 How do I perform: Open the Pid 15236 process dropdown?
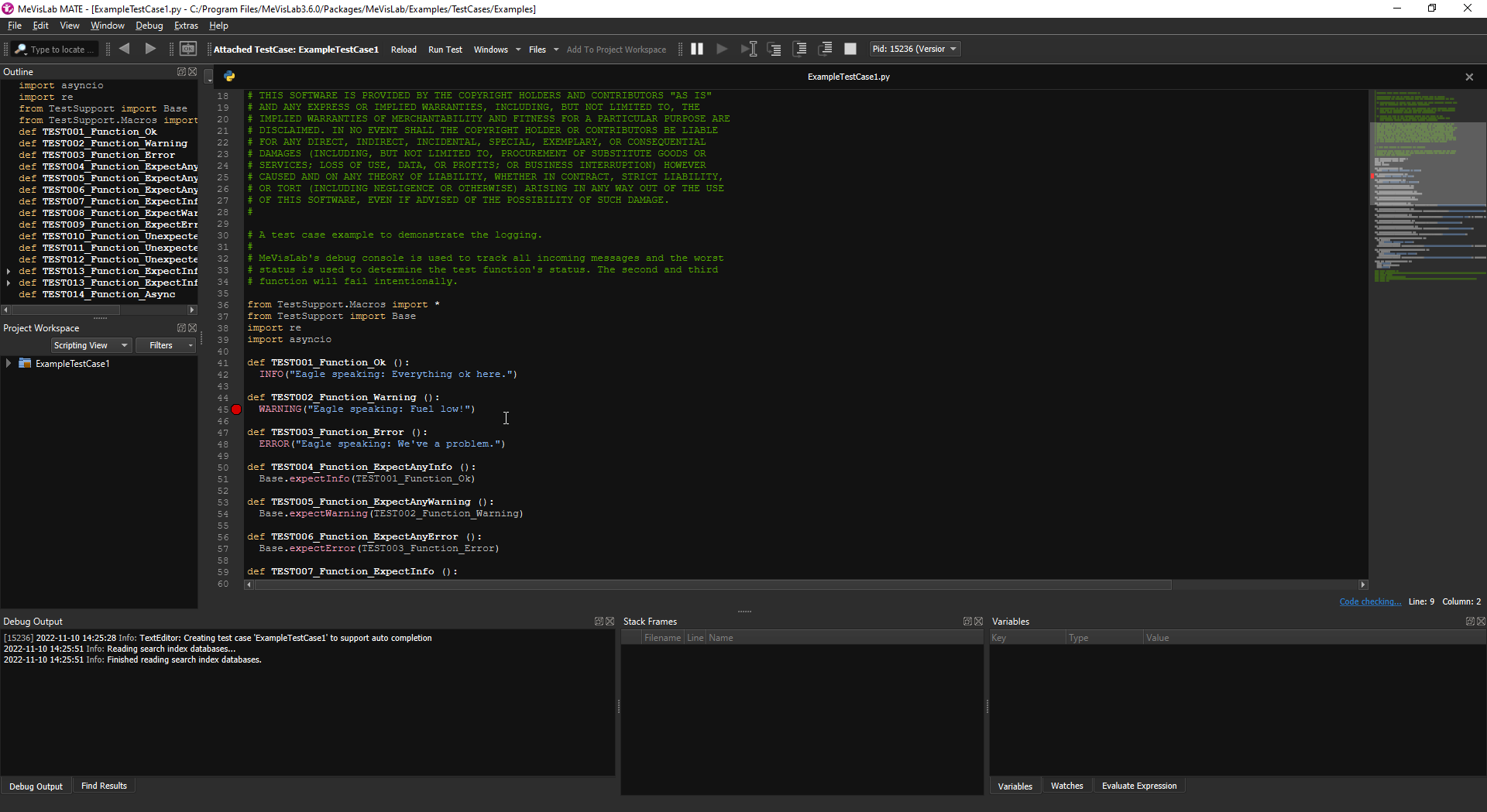pos(915,49)
